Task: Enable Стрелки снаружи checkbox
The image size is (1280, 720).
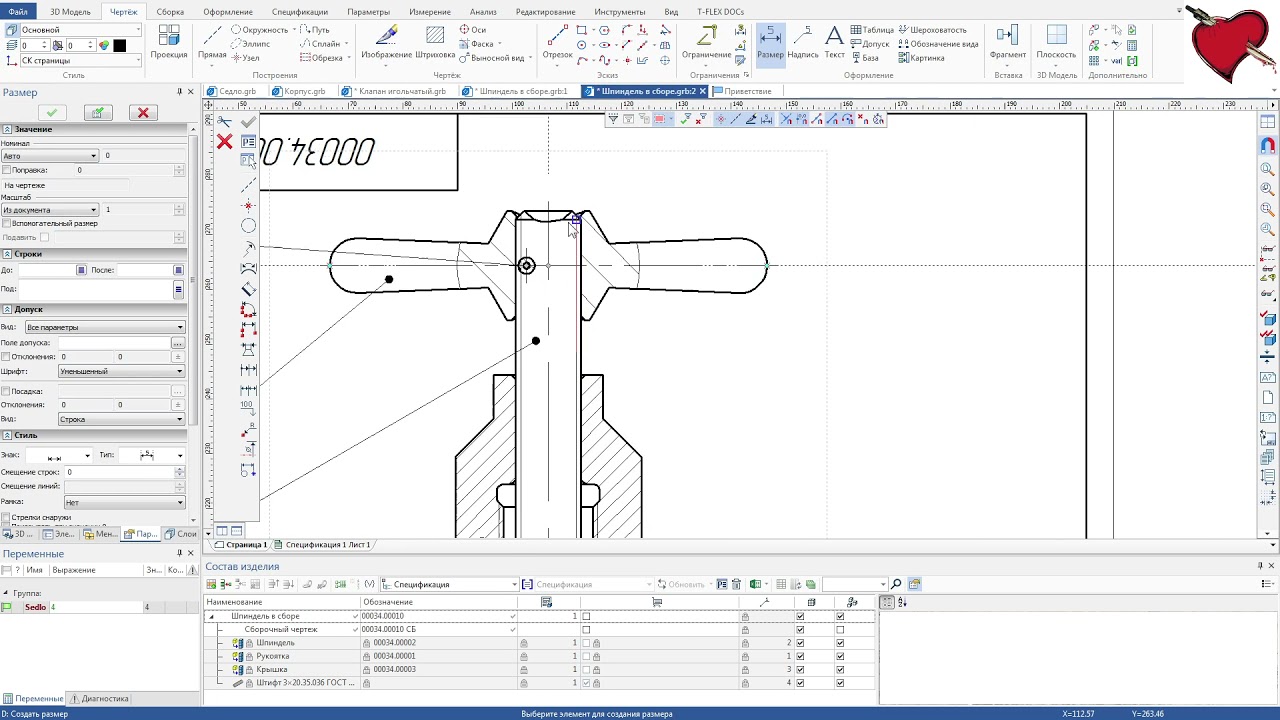Action: tap(6, 518)
